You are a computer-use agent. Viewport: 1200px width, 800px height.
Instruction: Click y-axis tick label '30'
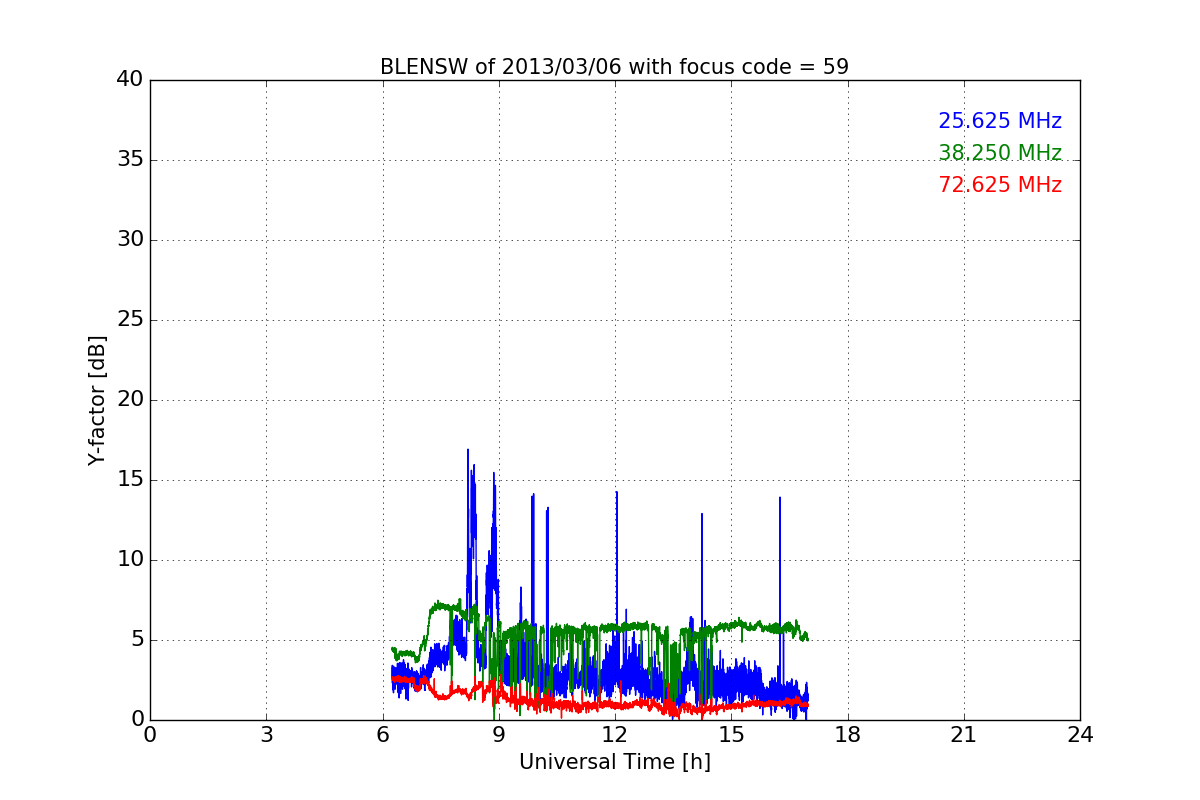pos(130,240)
